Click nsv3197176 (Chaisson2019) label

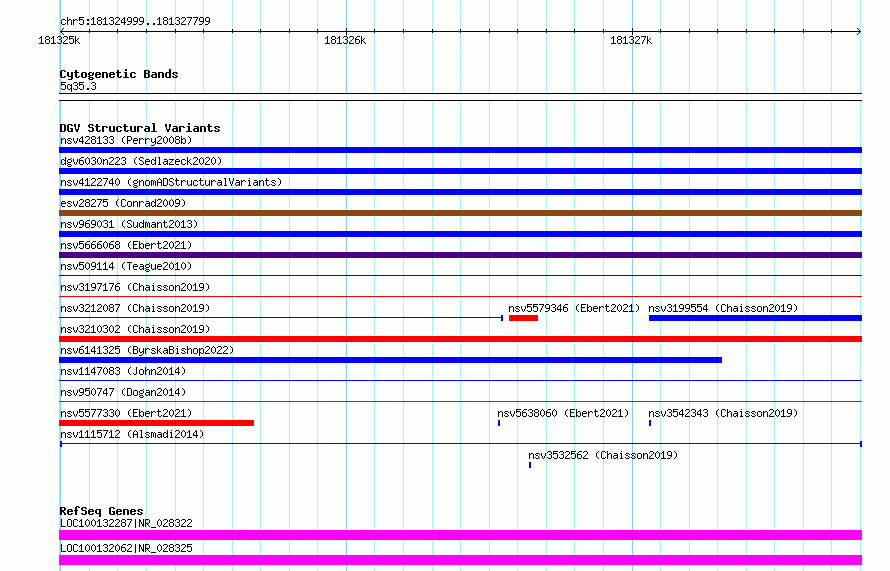pos(135,287)
